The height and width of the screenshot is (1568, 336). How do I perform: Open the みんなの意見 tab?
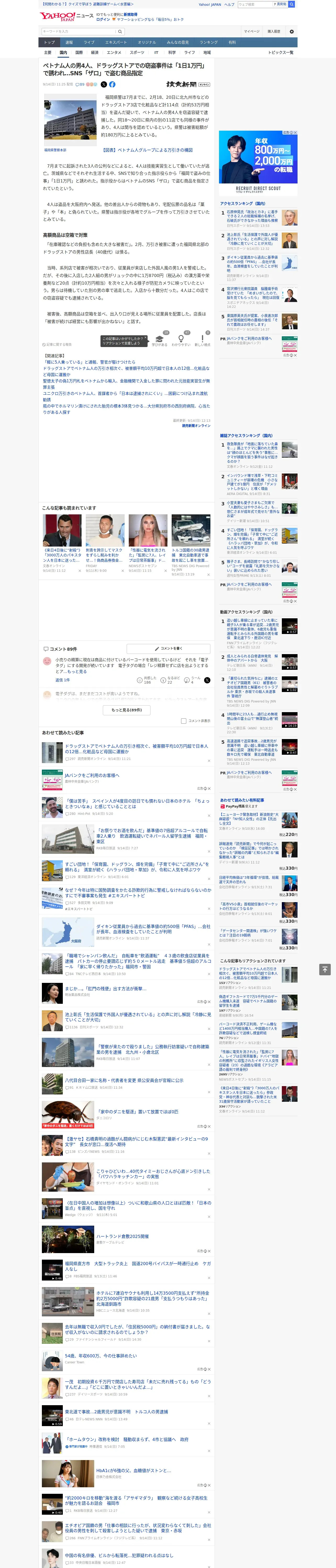[178, 43]
